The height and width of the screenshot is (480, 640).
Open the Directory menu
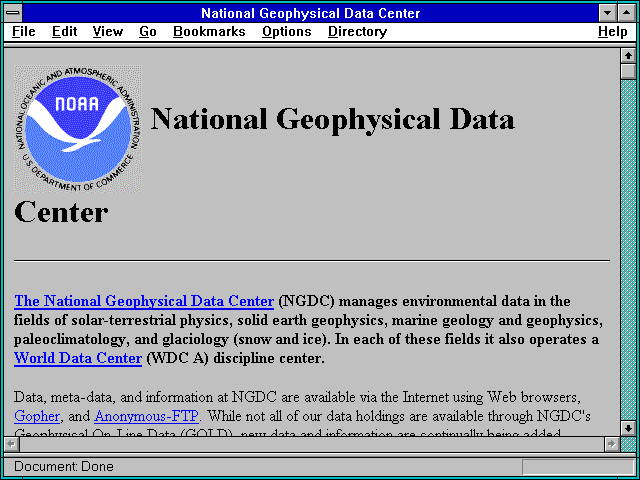pyautogui.click(x=358, y=32)
